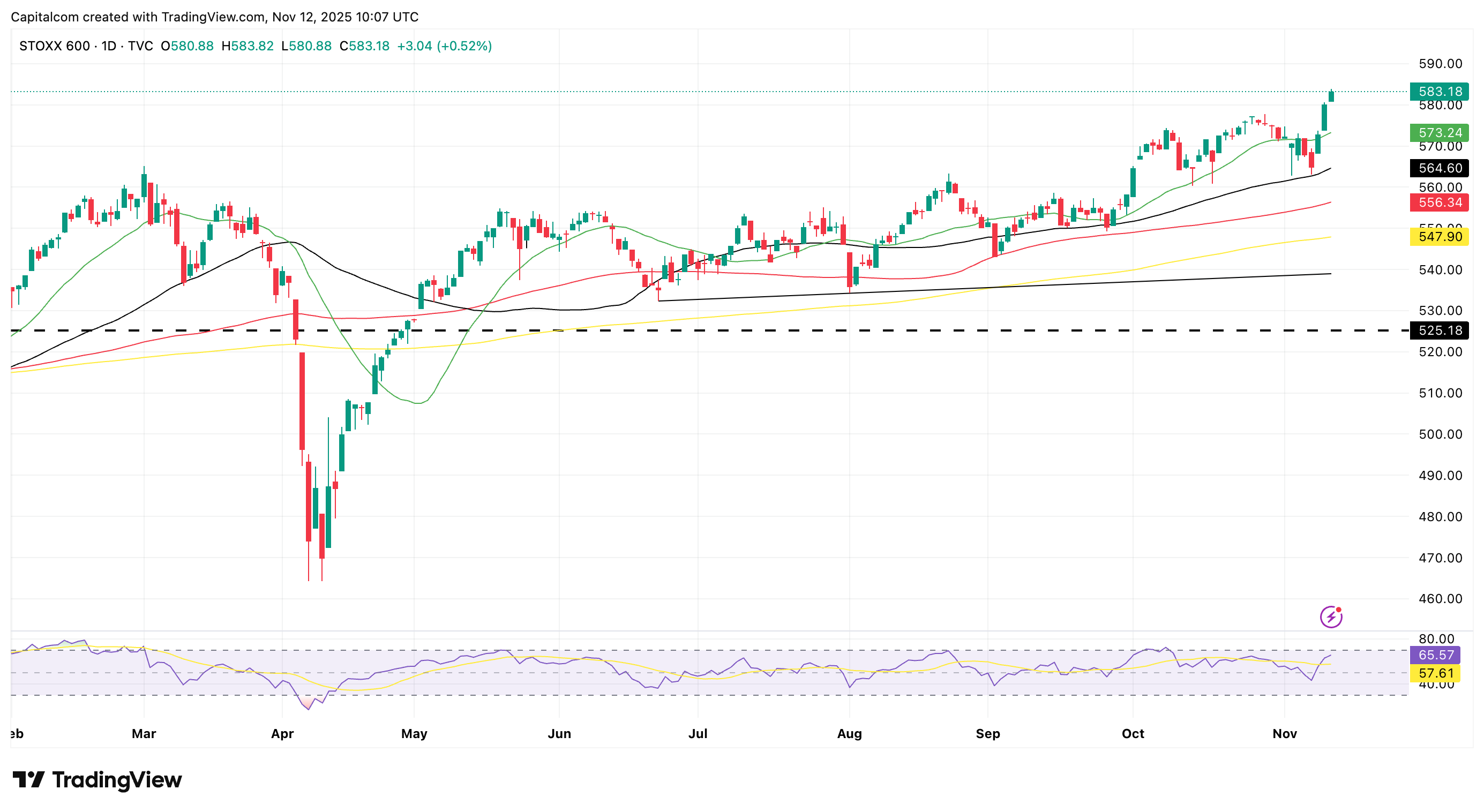The height and width of the screenshot is (812, 1484).
Task: Click the purple lightning bolt icon
Action: [x=1331, y=617]
